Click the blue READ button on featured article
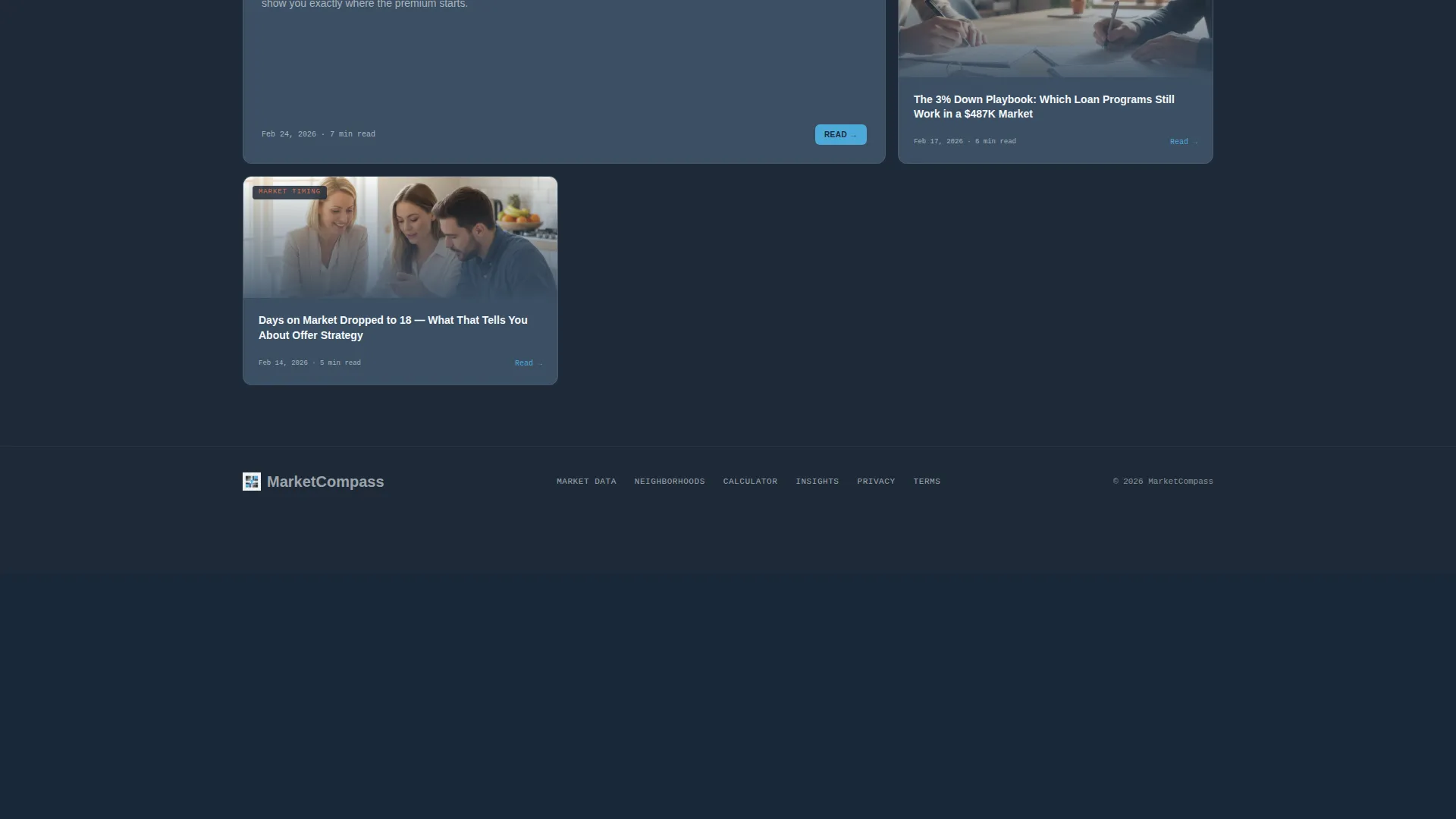 pyautogui.click(x=840, y=134)
